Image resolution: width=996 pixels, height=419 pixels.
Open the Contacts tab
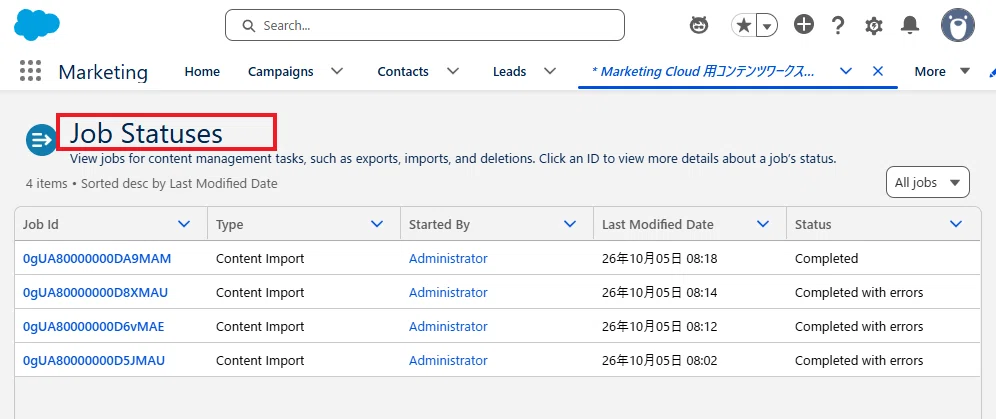403,72
